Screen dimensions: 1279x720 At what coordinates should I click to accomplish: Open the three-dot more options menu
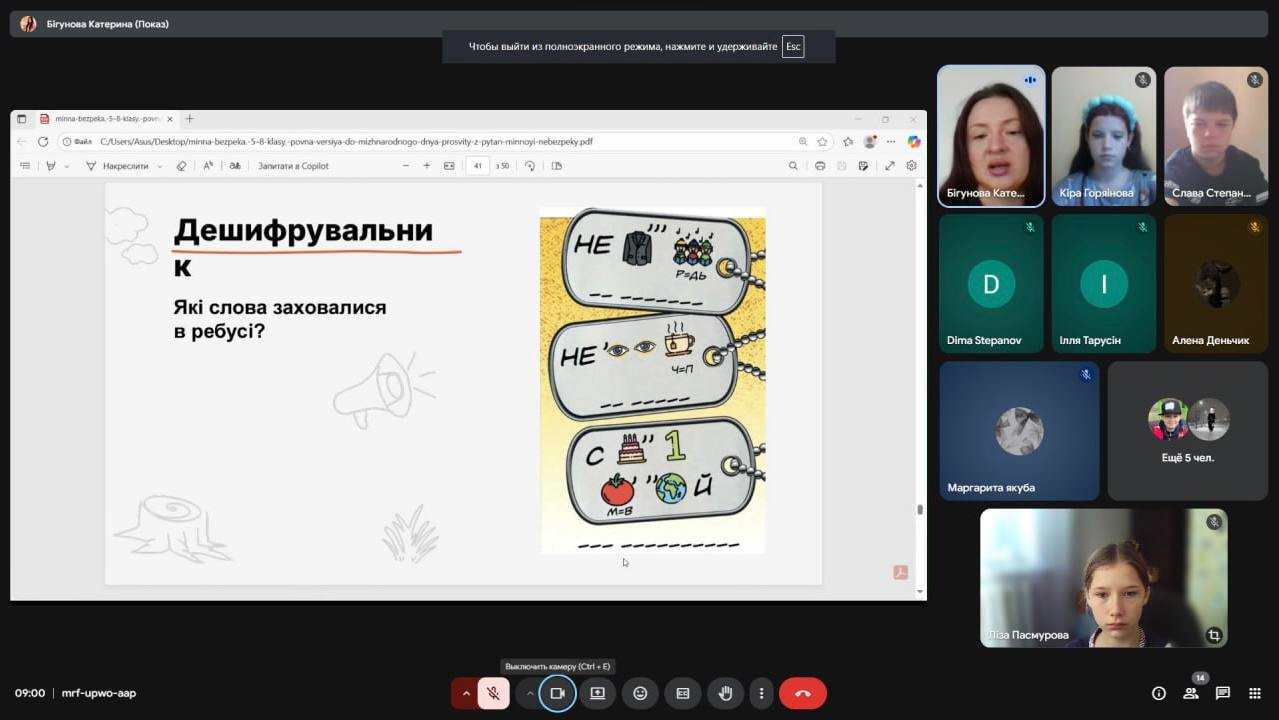[761, 693]
